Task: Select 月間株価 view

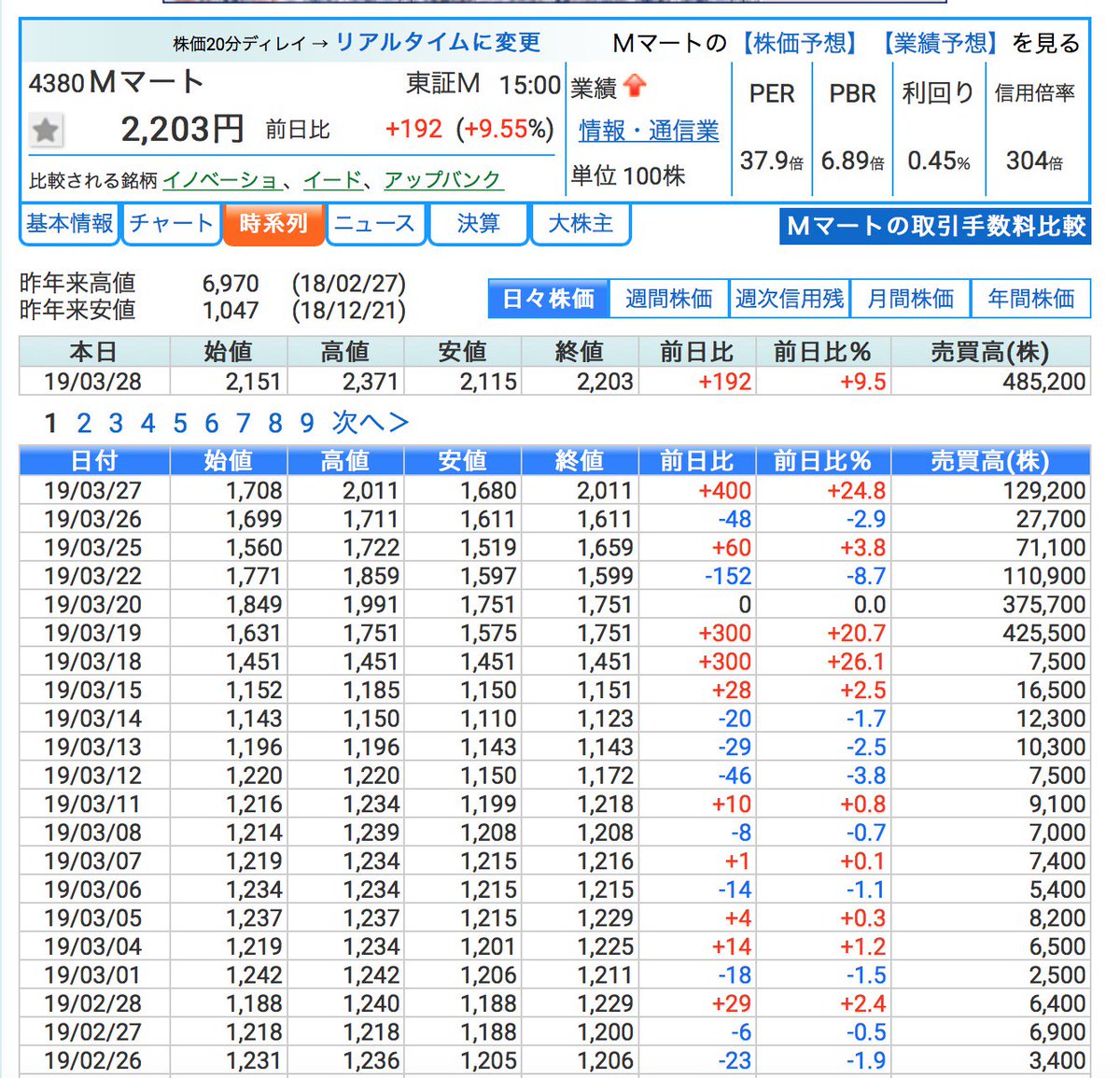Action: (910, 299)
